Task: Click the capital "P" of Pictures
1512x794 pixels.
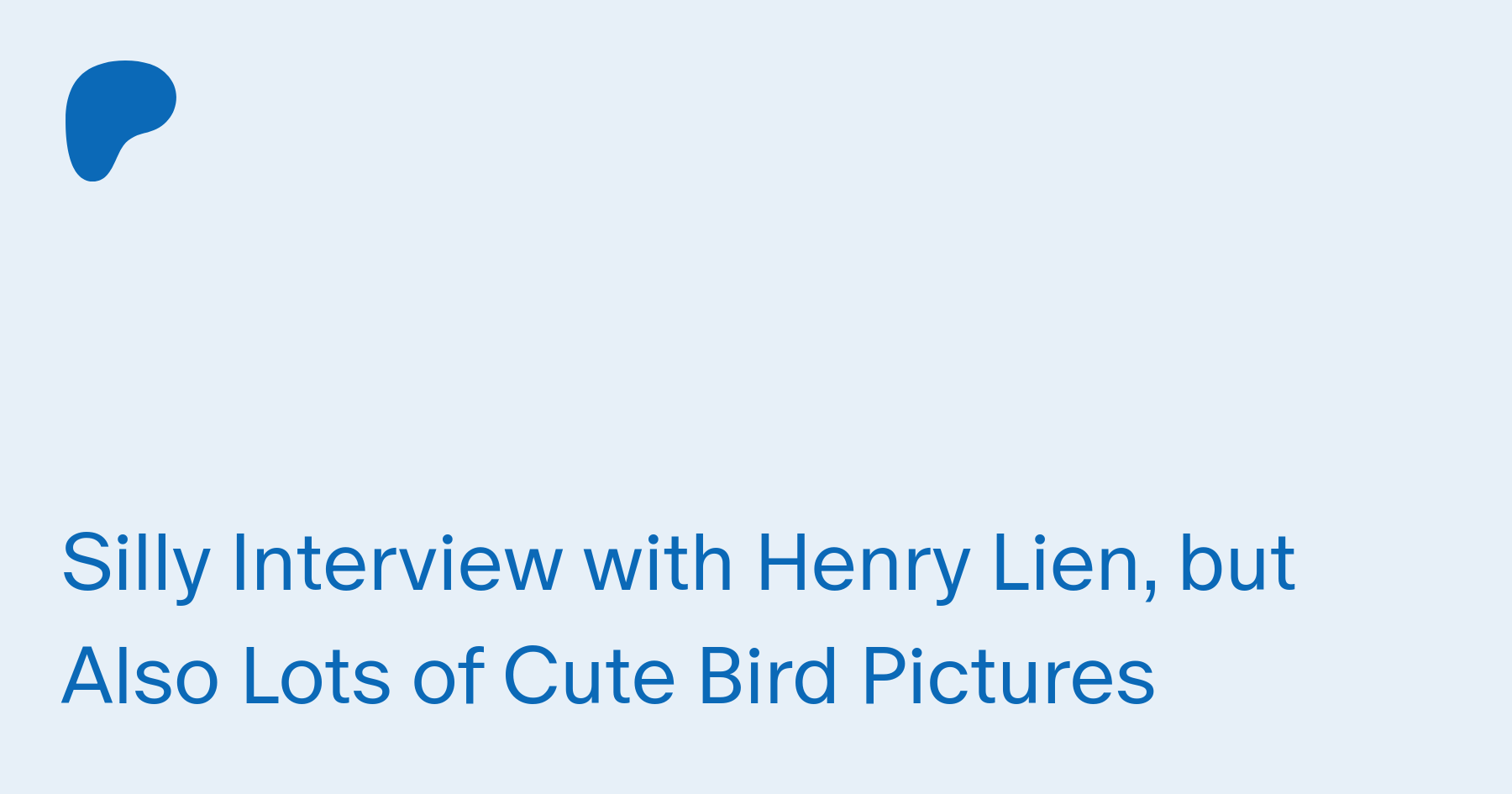Action: 886,676
